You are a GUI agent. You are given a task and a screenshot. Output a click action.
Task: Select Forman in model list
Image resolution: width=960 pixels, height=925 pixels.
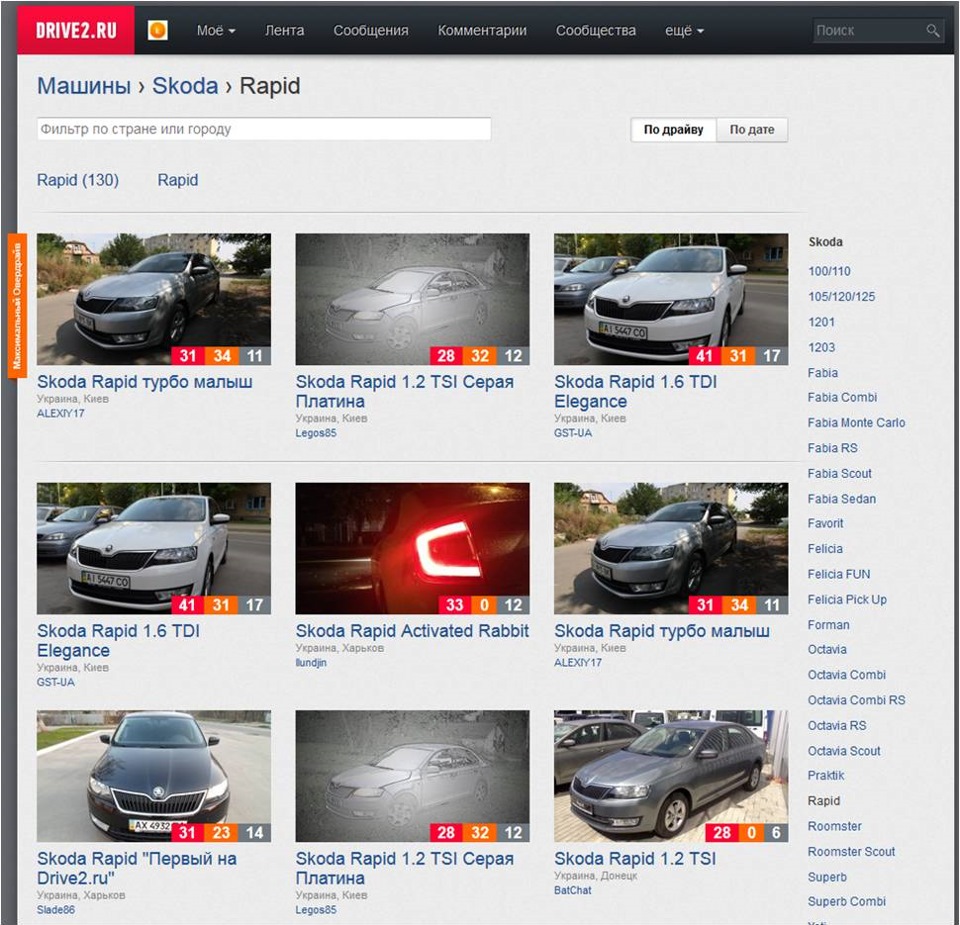828,625
